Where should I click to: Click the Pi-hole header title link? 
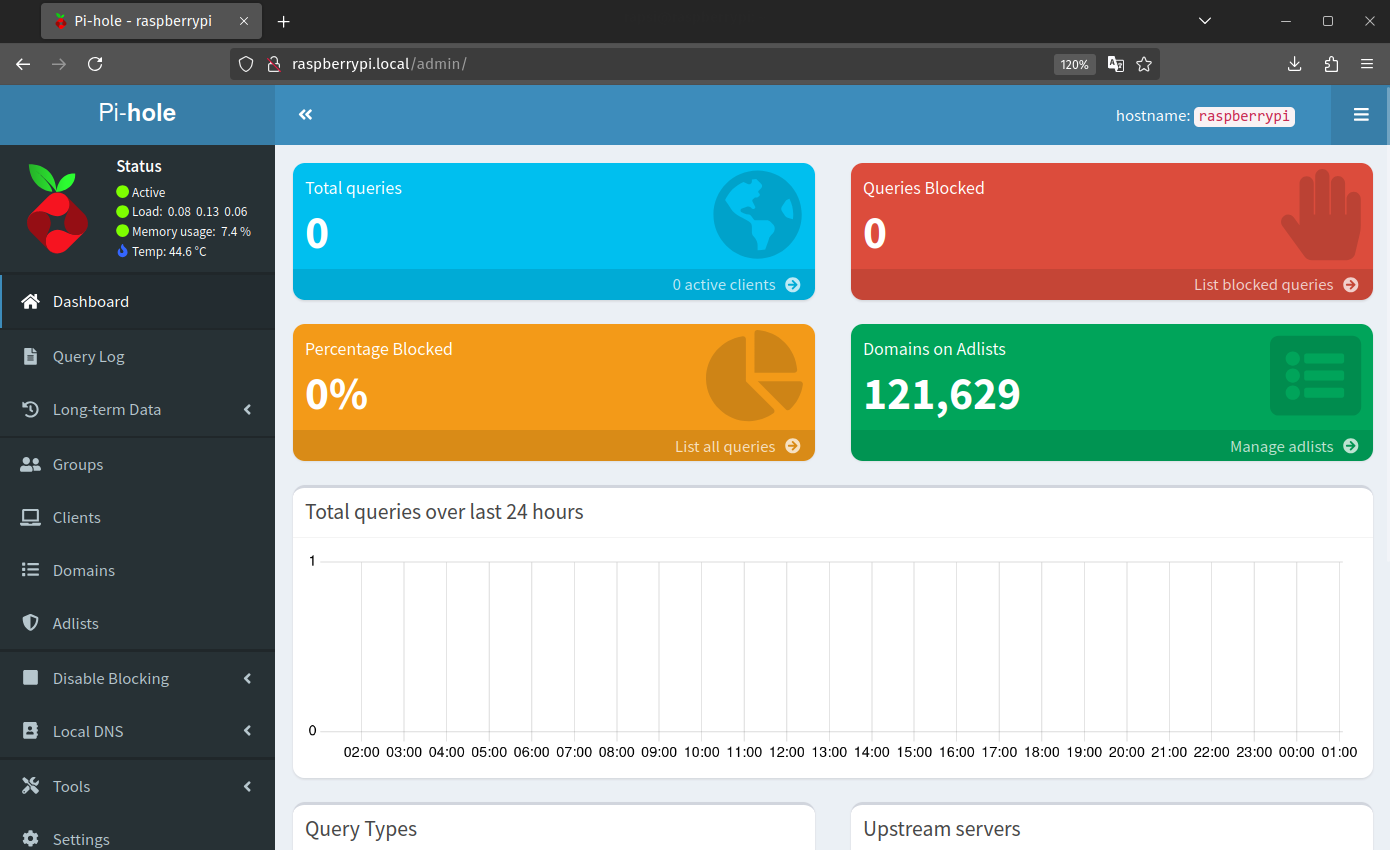(137, 113)
